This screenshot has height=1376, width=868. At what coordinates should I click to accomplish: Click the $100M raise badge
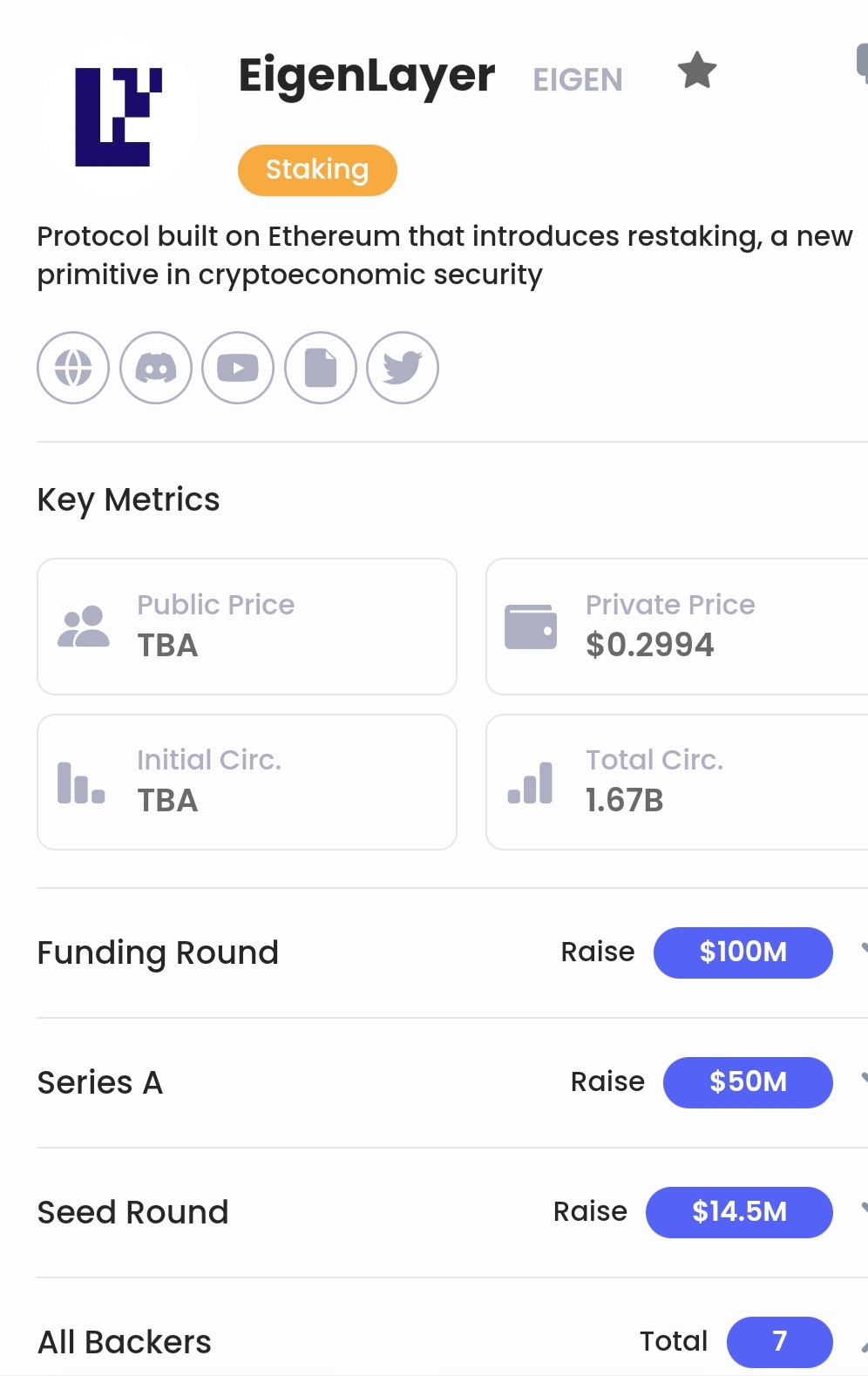[x=743, y=952]
